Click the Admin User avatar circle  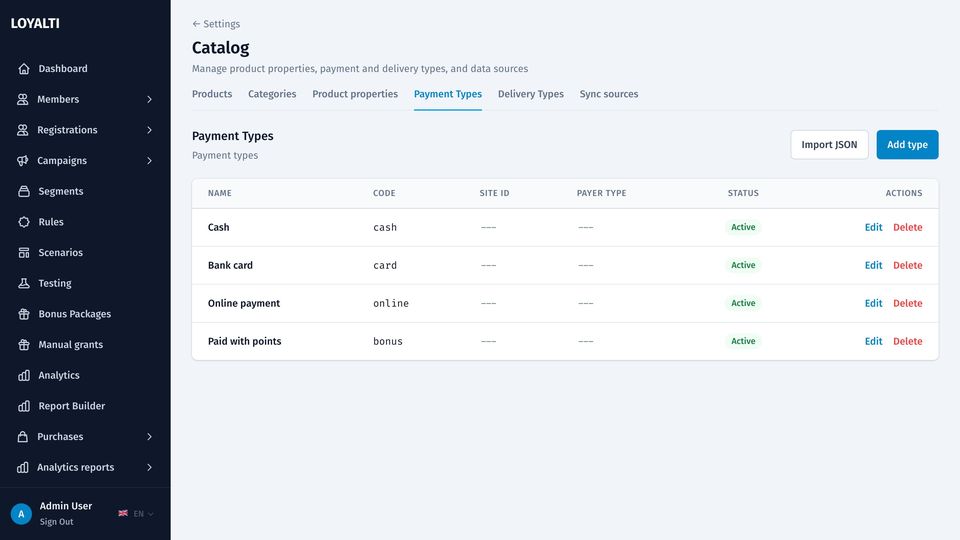pos(21,514)
